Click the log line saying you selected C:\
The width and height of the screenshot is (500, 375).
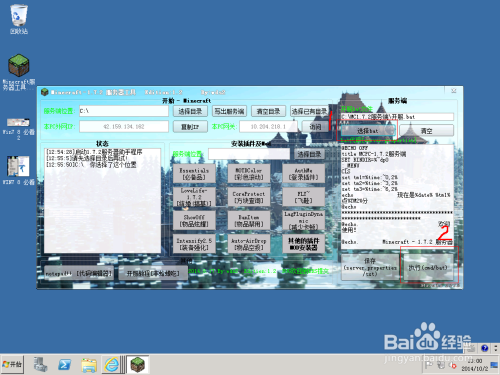[91, 165]
